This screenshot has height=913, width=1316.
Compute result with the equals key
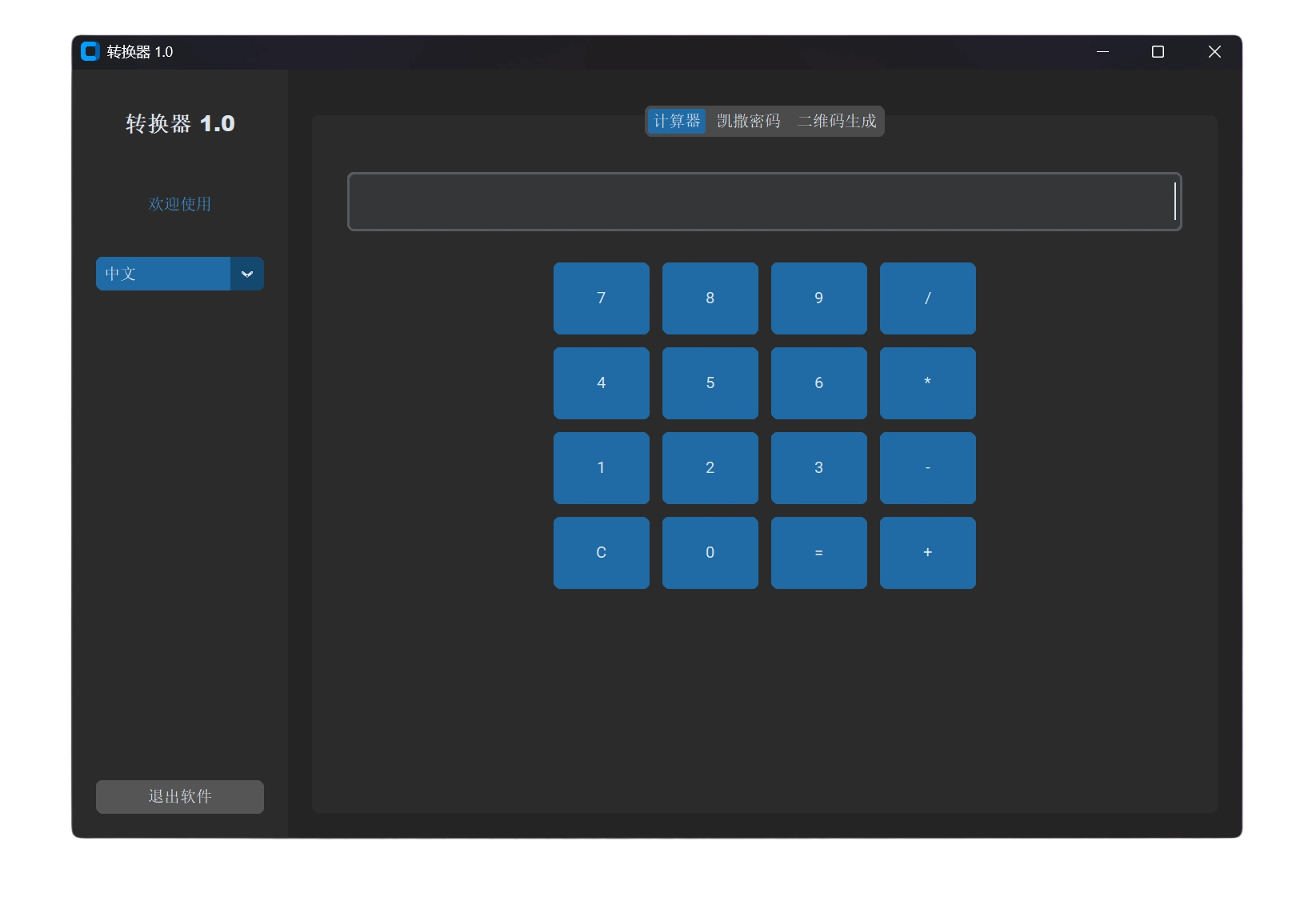(819, 553)
